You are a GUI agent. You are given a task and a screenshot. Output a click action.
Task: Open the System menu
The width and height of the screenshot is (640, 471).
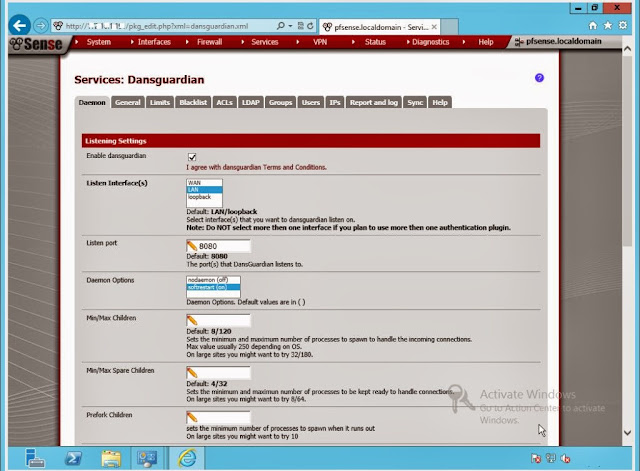point(98,42)
